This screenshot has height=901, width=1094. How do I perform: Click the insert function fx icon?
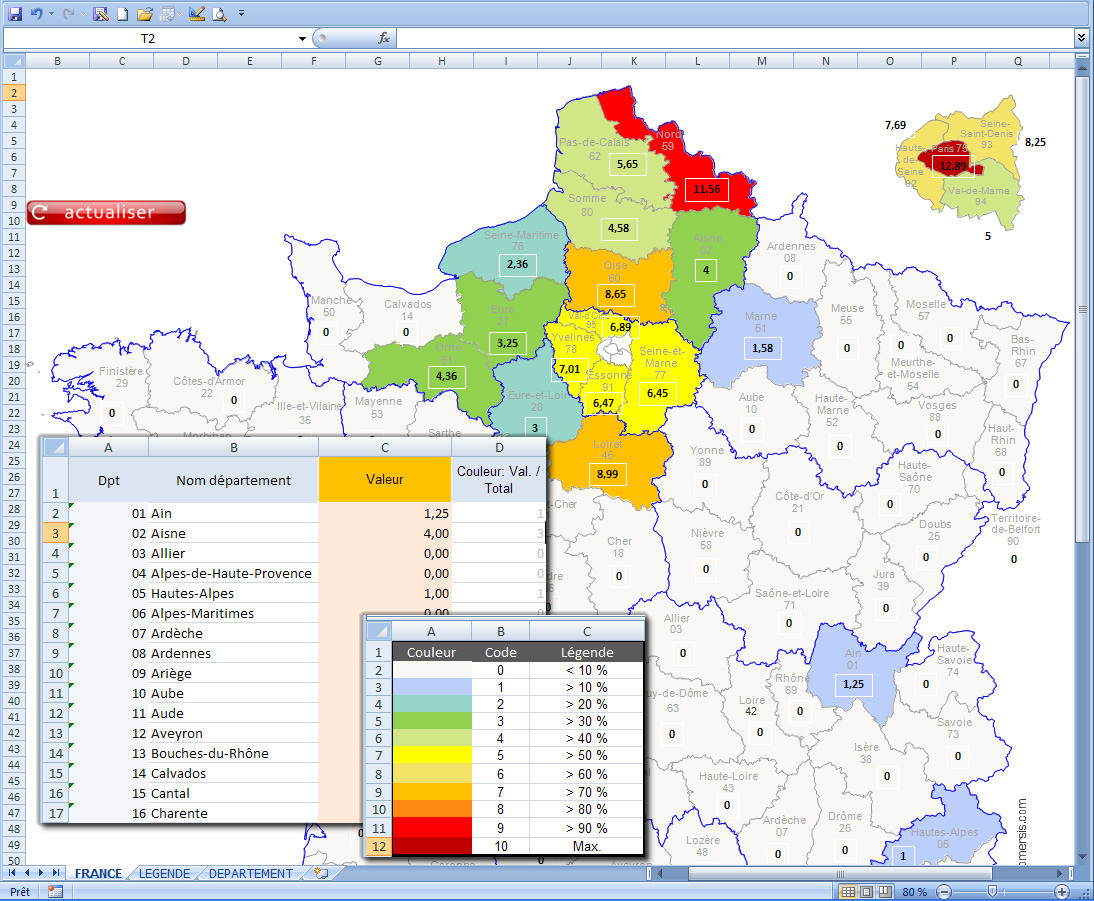[x=384, y=38]
